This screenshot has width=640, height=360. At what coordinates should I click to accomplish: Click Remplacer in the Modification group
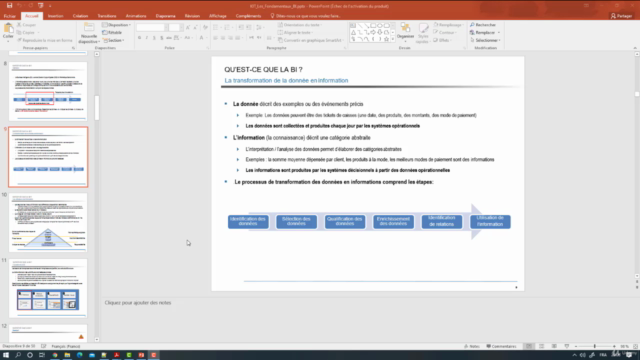[x=484, y=33]
